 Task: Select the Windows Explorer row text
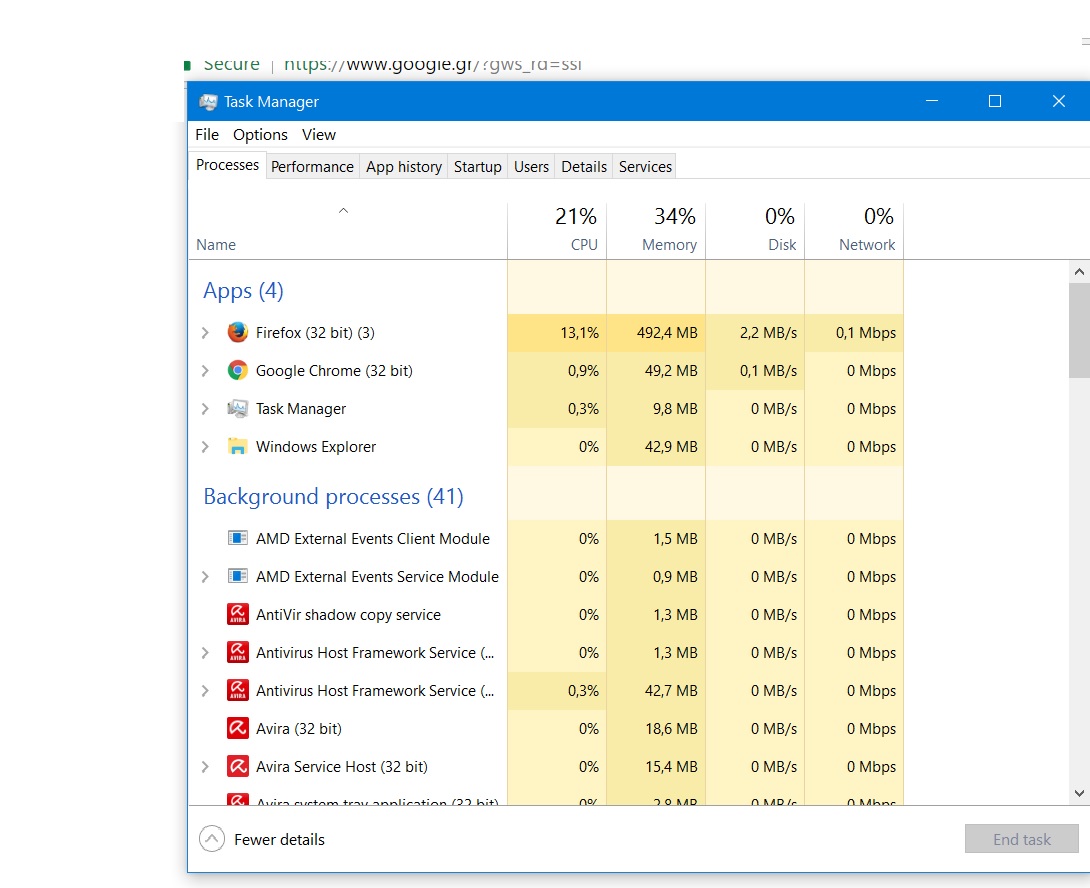pyautogui.click(x=316, y=446)
